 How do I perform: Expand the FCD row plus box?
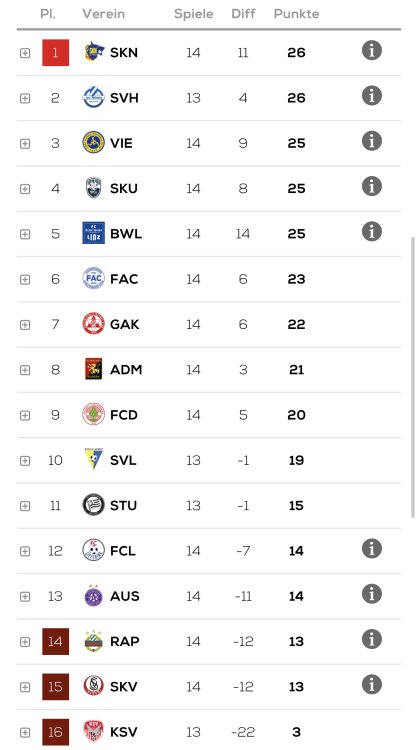point(25,415)
